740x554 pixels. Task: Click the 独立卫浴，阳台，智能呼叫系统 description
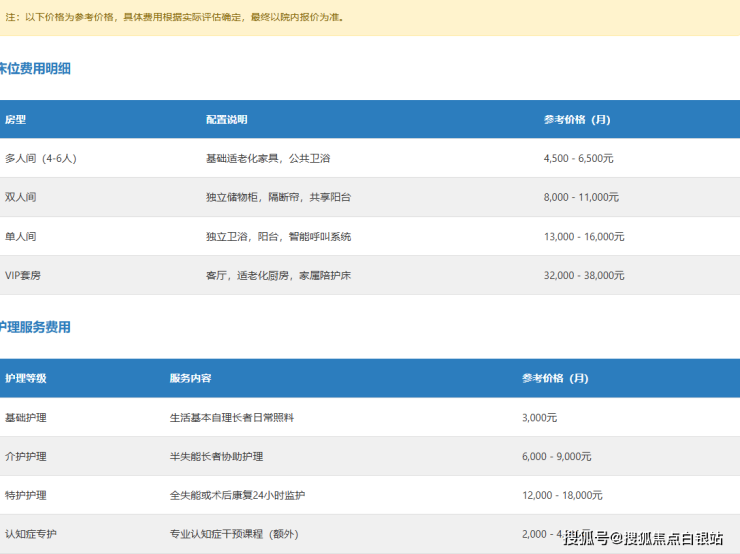[x=278, y=236]
